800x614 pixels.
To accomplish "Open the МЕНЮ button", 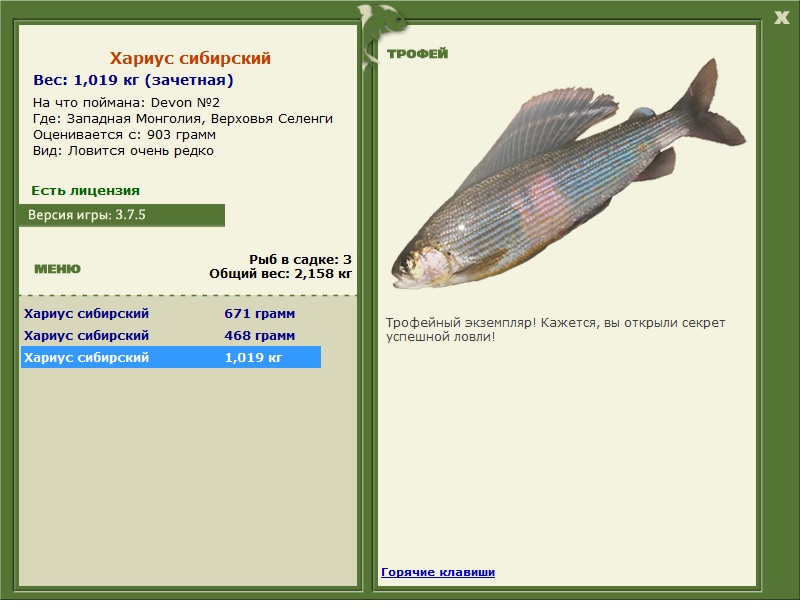I will click(x=57, y=269).
